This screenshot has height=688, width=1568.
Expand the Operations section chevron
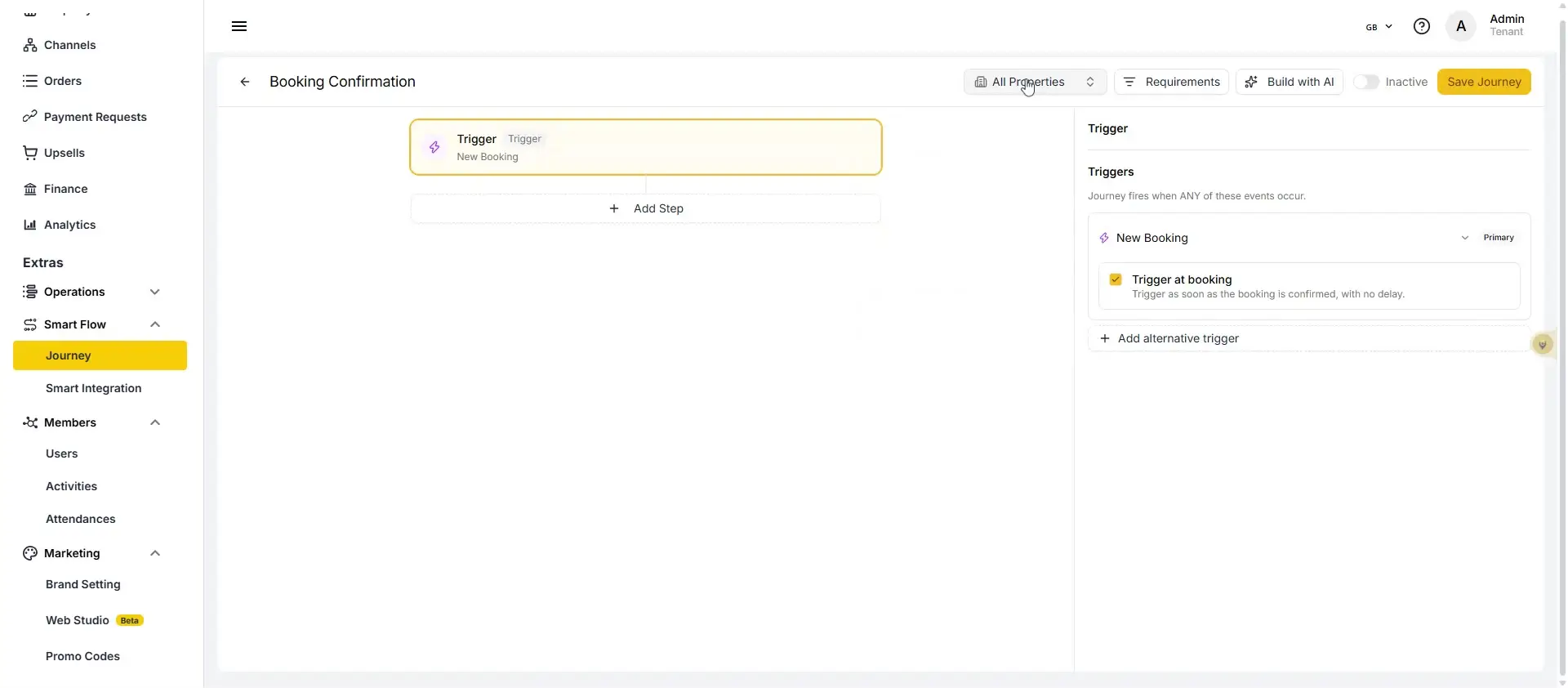click(154, 292)
